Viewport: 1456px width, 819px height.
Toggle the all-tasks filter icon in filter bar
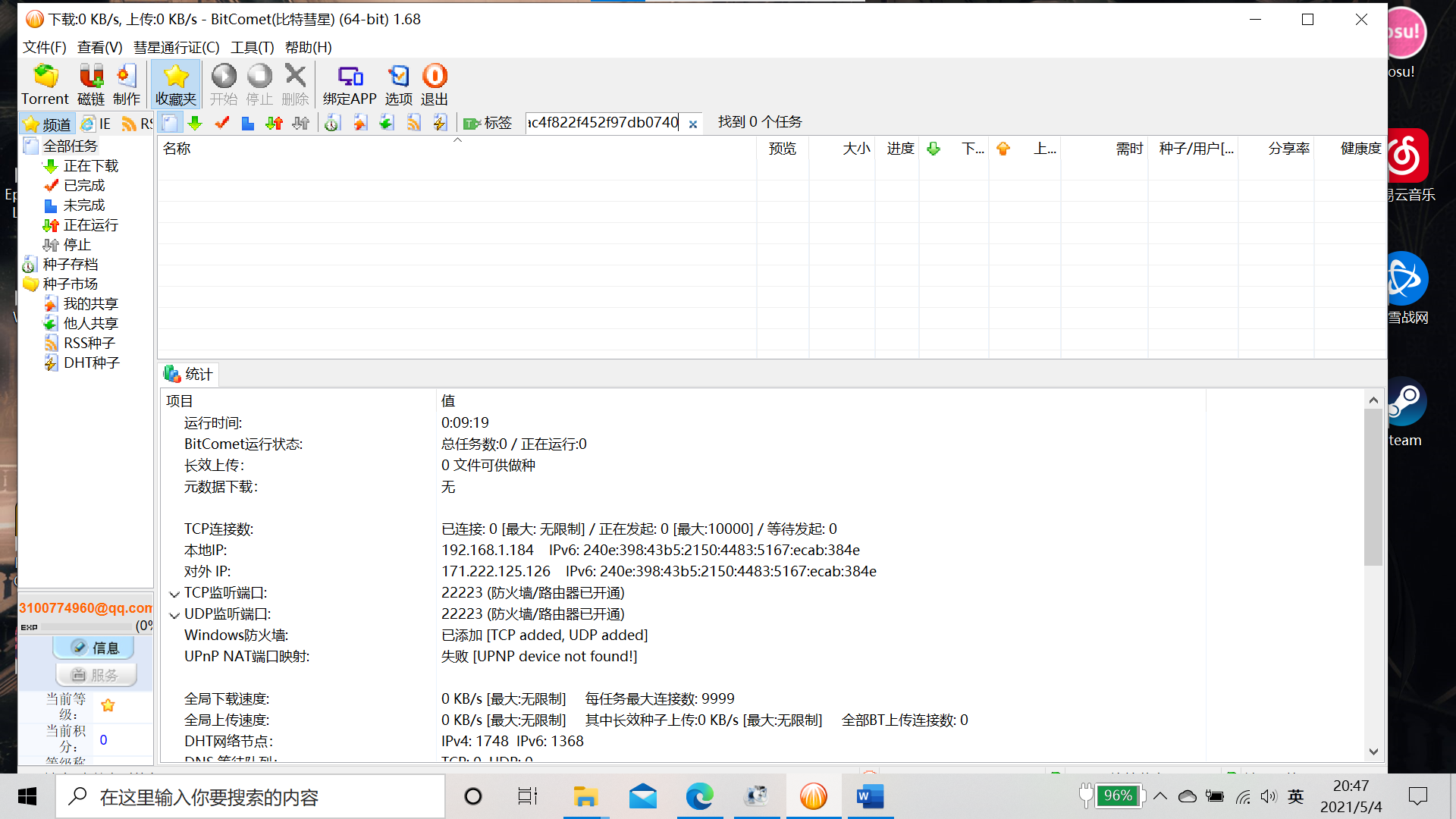[170, 123]
